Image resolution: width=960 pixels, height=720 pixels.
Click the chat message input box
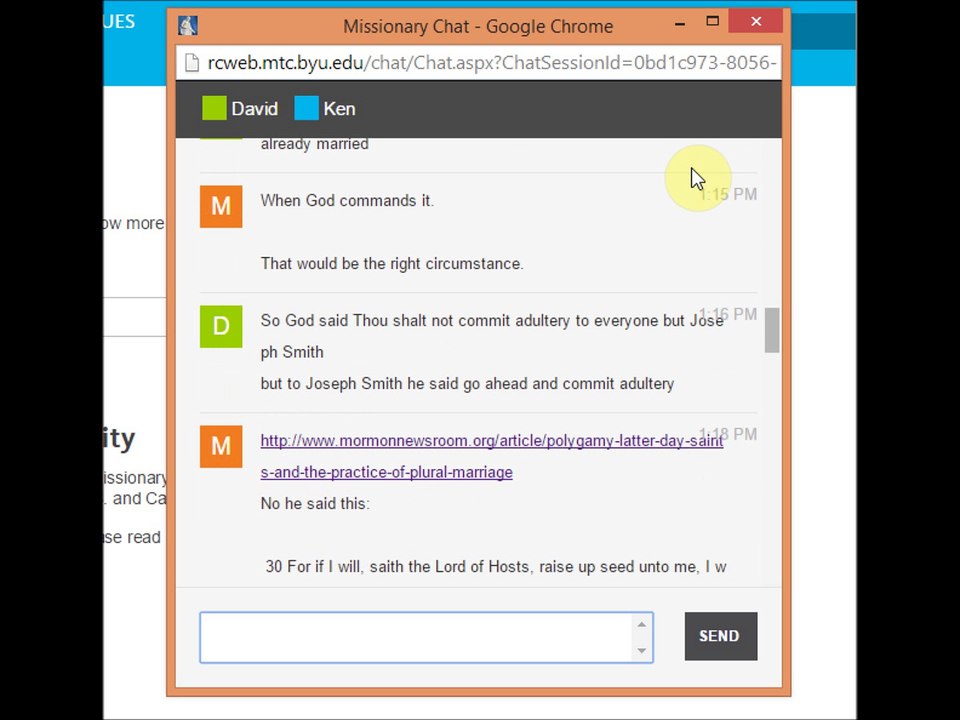(x=426, y=637)
